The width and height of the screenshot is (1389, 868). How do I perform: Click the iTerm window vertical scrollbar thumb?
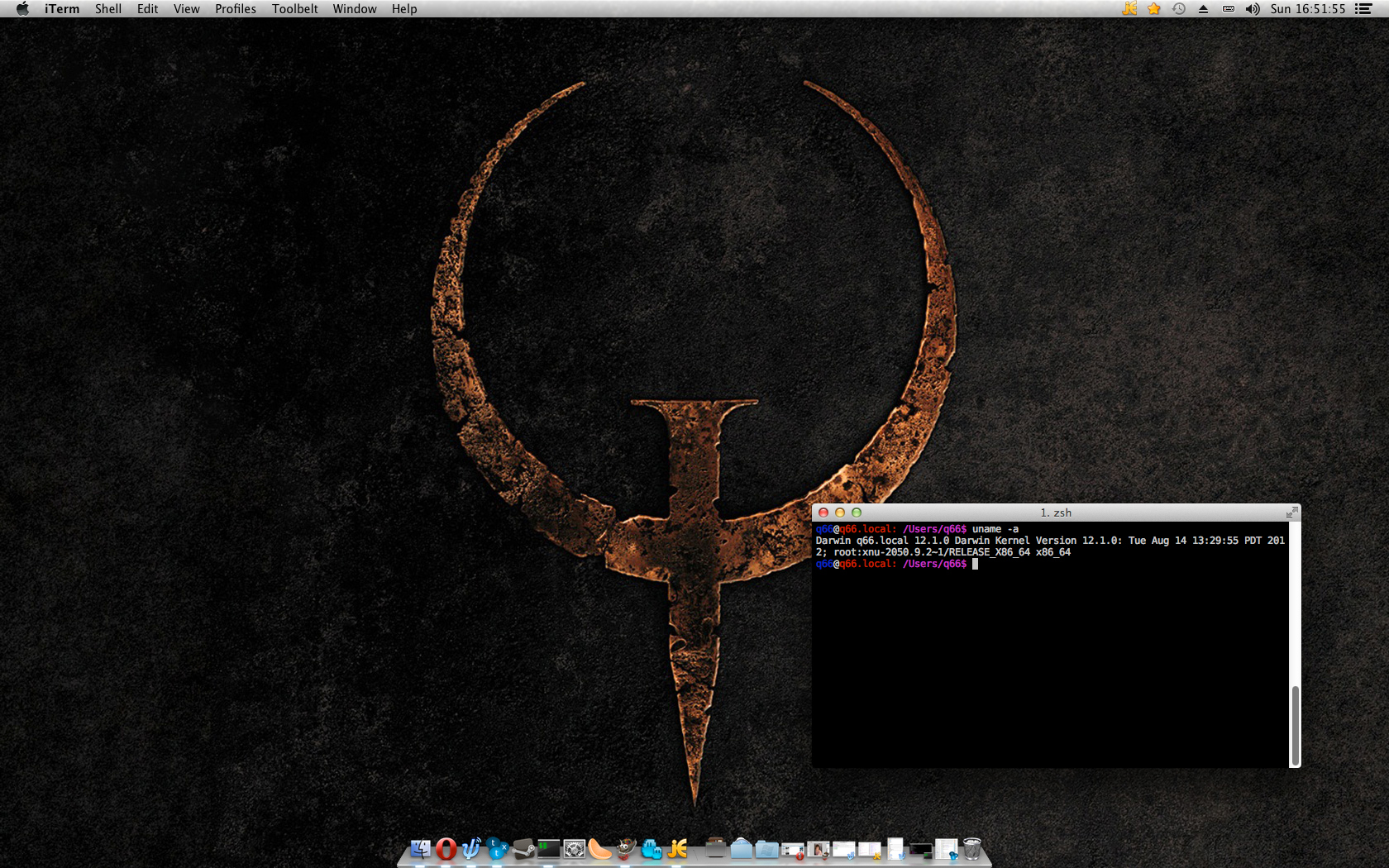tap(1295, 726)
